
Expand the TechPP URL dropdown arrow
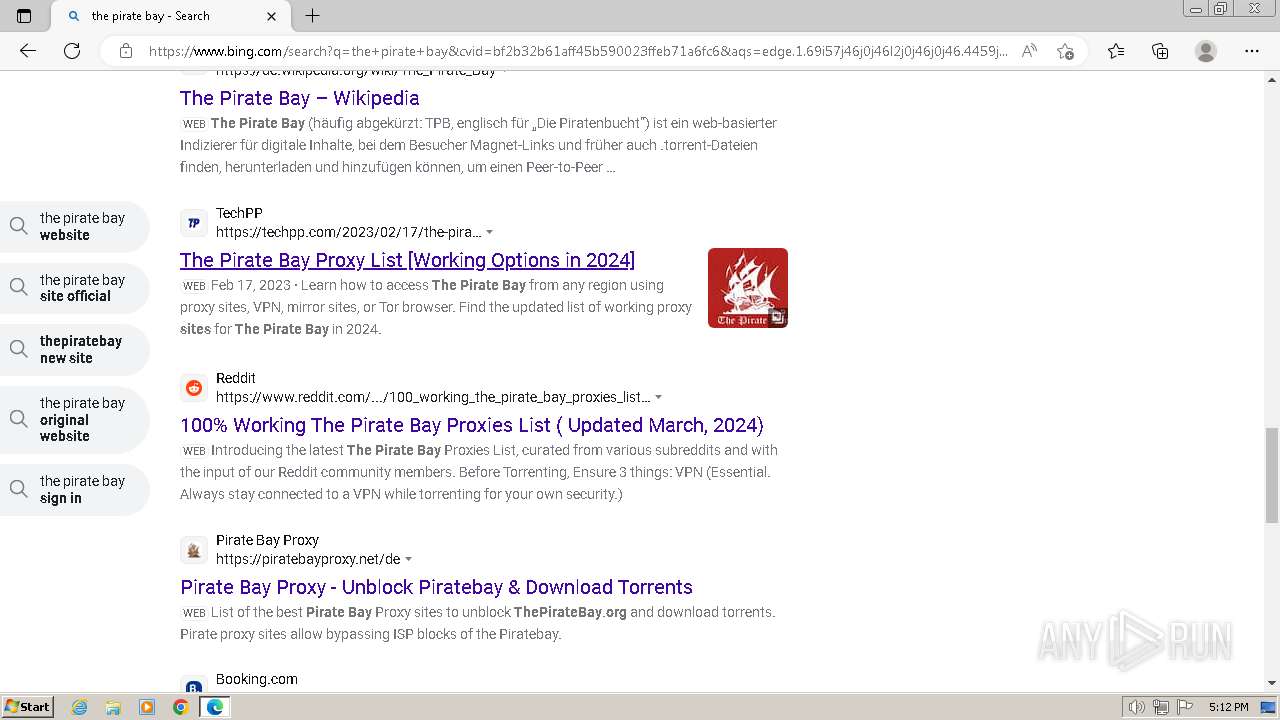[x=489, y=233]
